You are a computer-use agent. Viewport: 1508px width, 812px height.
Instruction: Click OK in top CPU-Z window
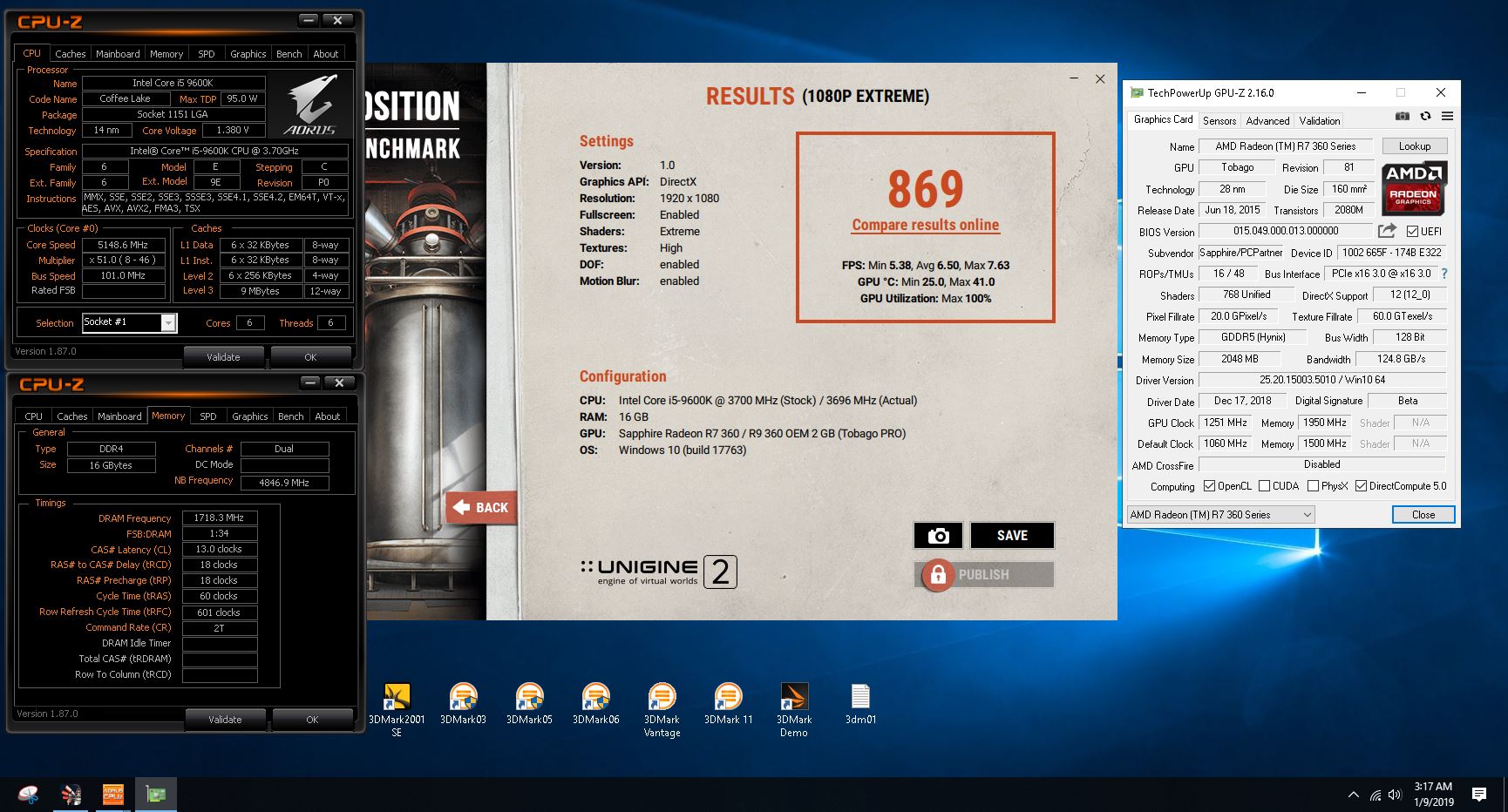pyautogui.click(x=310, y=357)
